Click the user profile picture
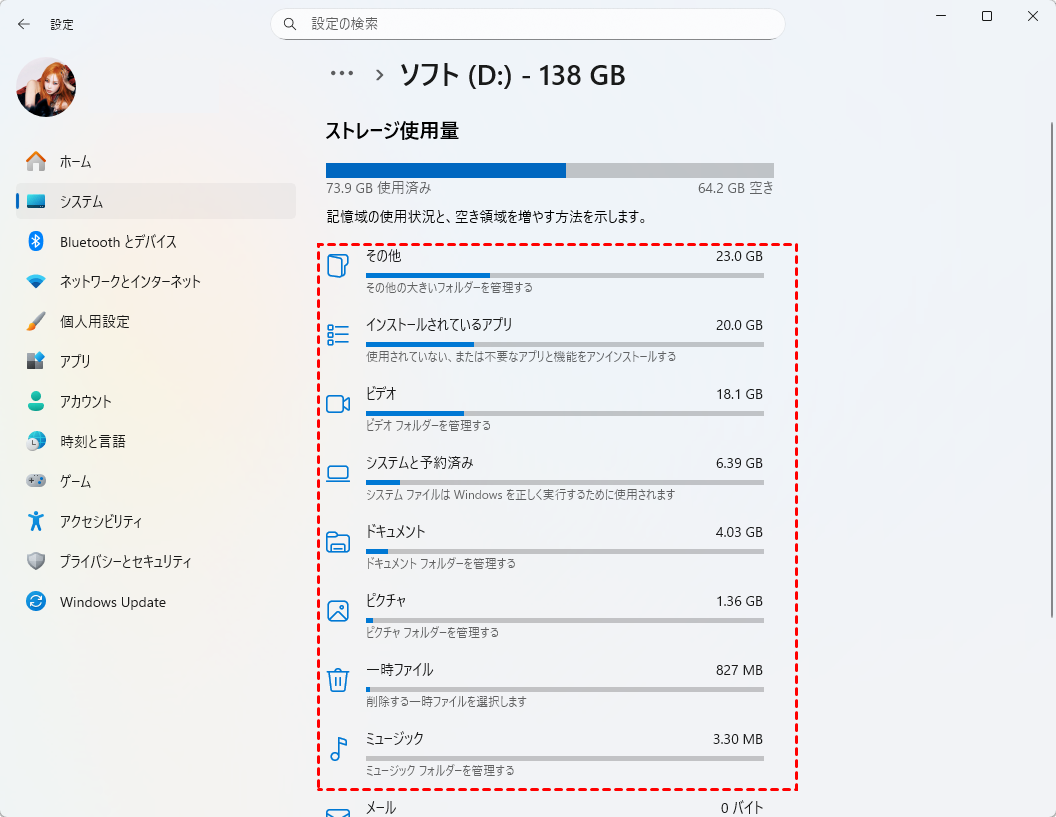 [x=46, y=87]
